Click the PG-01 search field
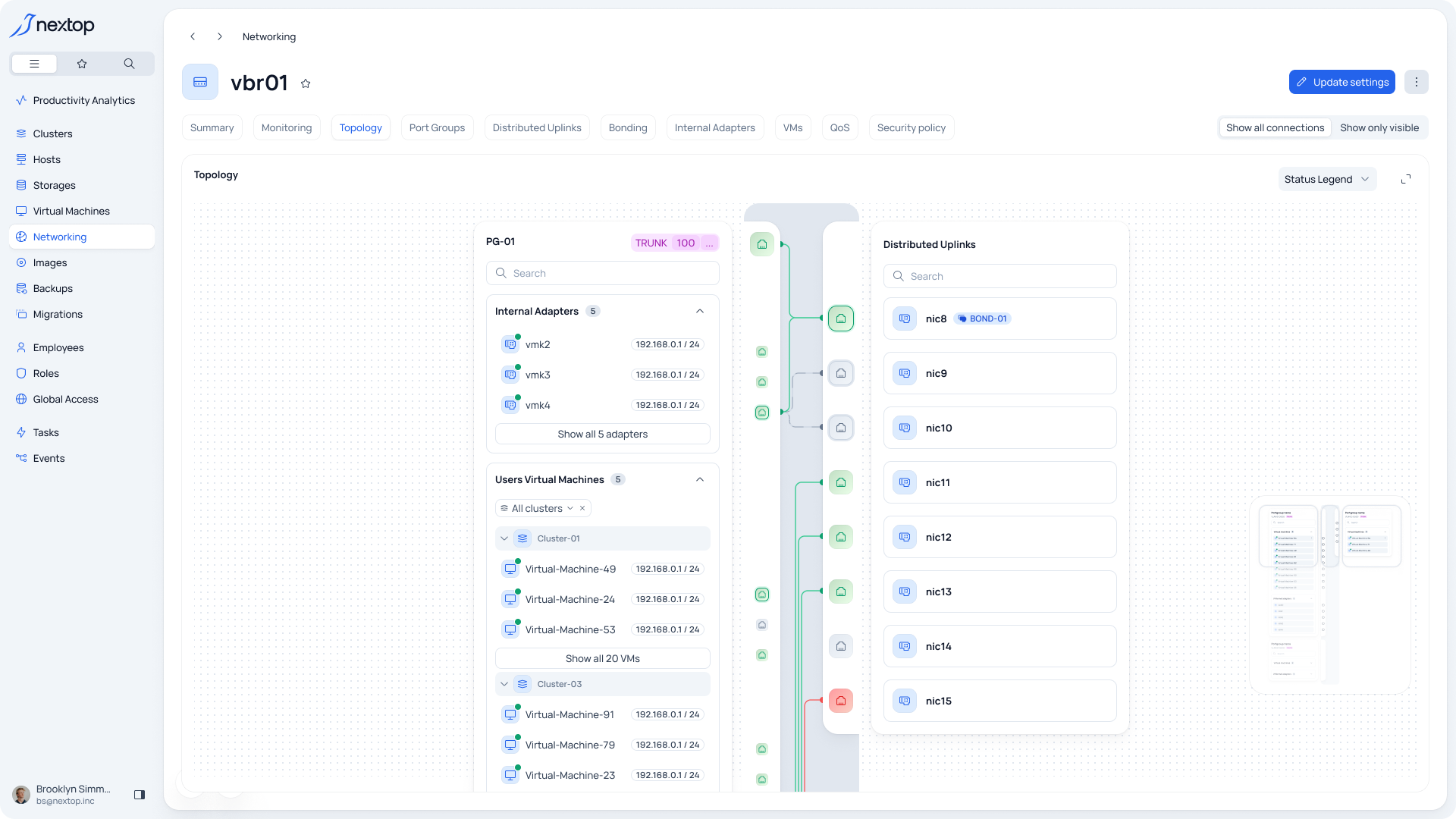 (603, 273)
